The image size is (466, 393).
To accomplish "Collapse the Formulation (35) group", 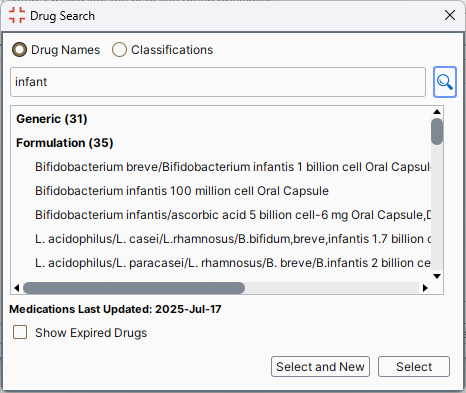I will (65, 143).
